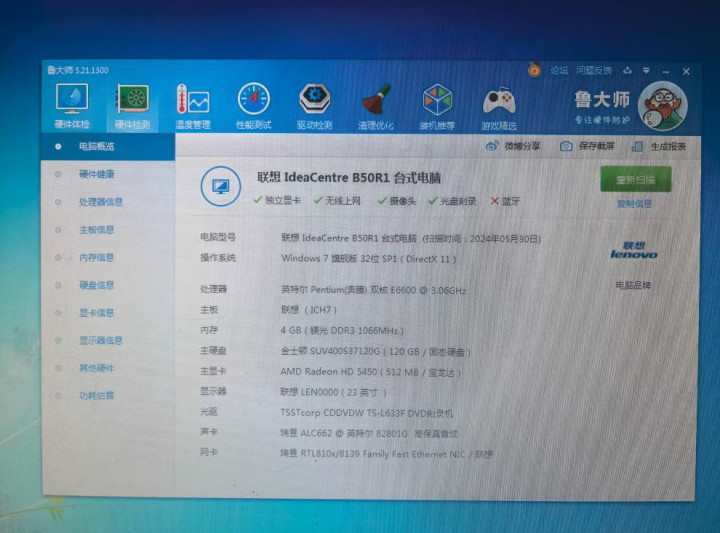Open the 硬件体检 hardware checkup icon
The height and width of the screenshot is (533, 720).
(x=72, y=106)
